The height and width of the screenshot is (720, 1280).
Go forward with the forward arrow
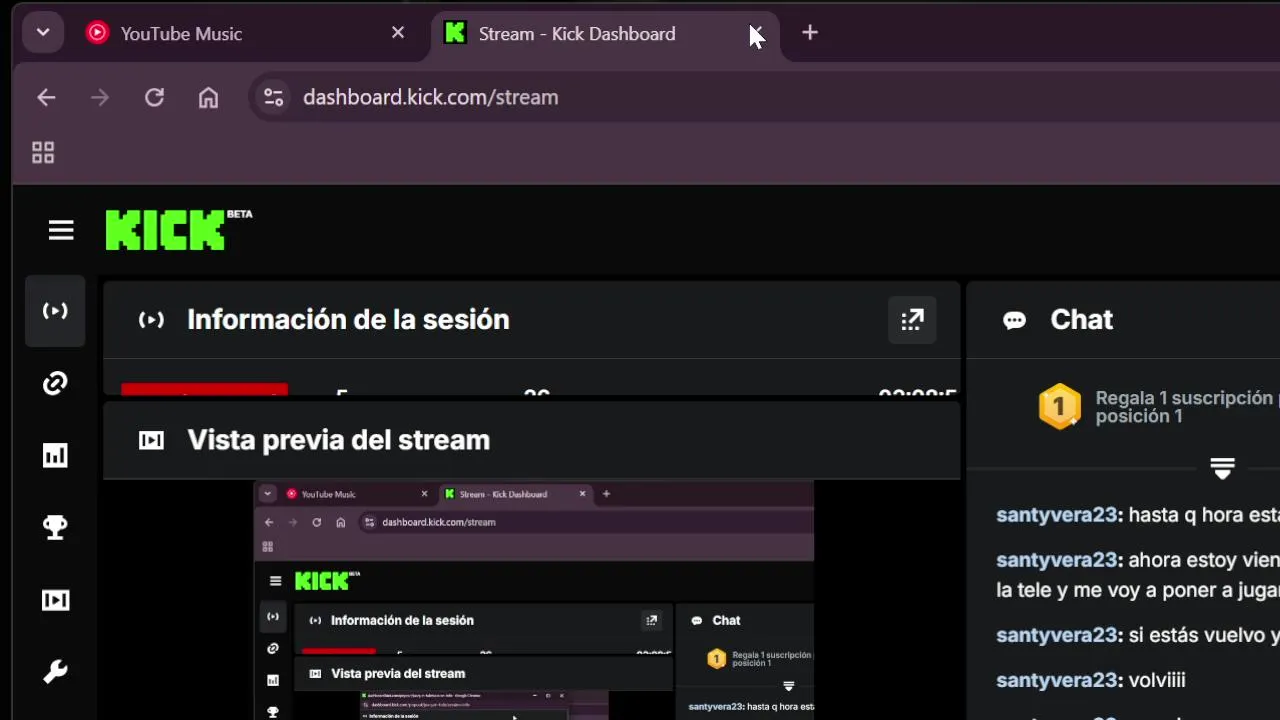pos(100,97)
